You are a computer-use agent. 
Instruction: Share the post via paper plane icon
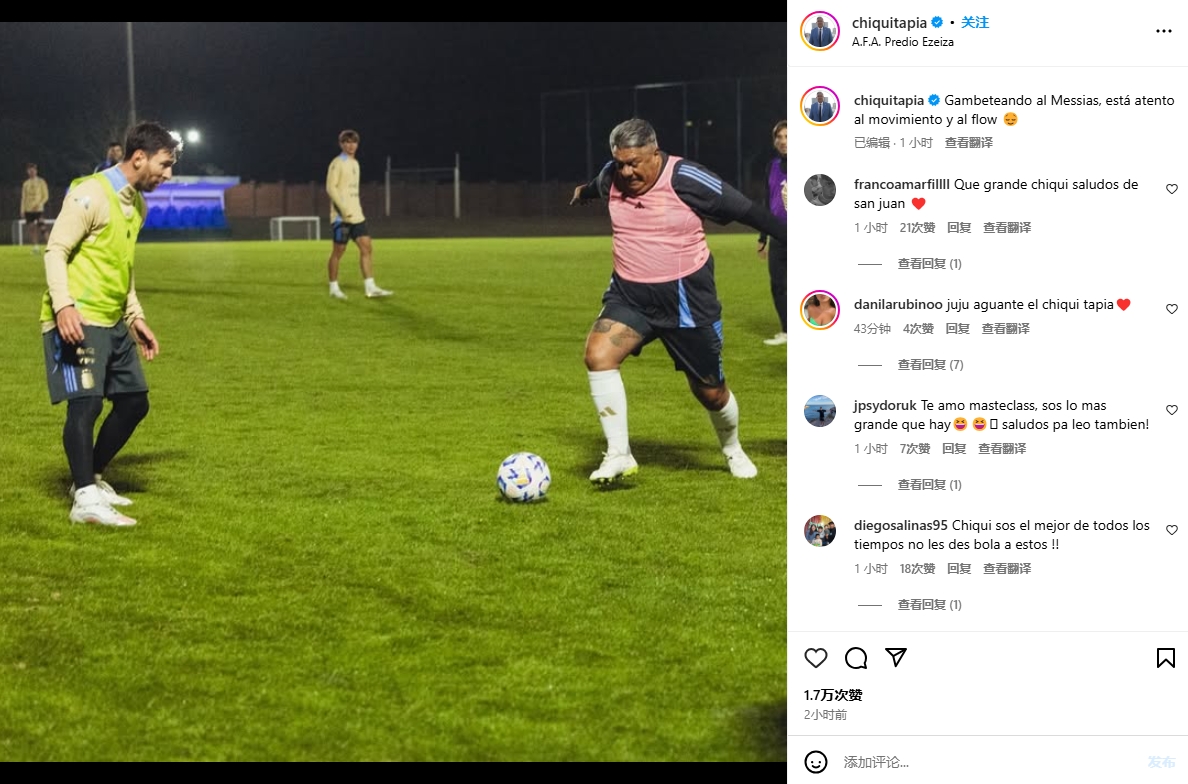[x=896, y=657]
